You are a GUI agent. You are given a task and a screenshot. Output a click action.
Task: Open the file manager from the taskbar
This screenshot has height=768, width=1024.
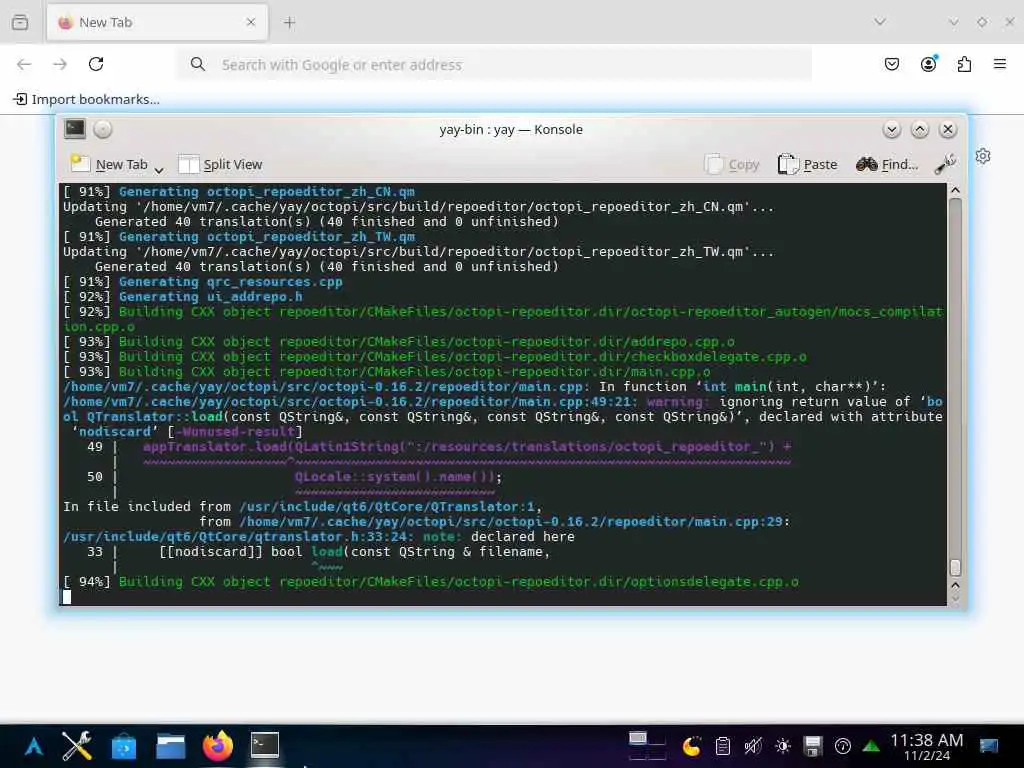click(x=170, y=746)
